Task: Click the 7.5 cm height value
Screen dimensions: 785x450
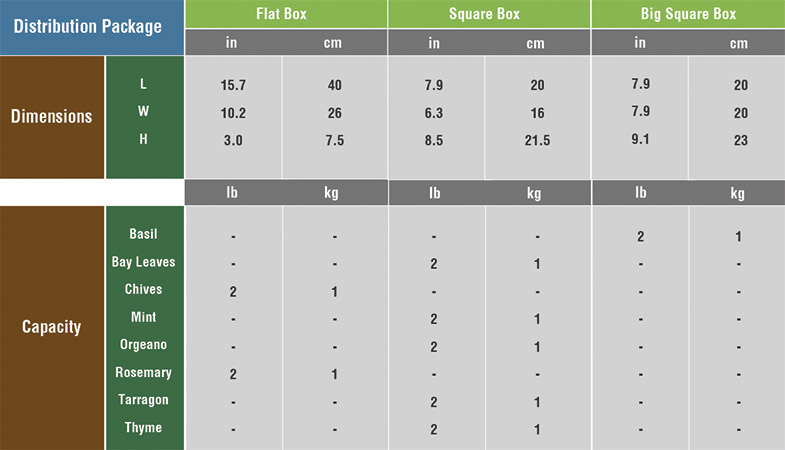Action: coord(334,141)
